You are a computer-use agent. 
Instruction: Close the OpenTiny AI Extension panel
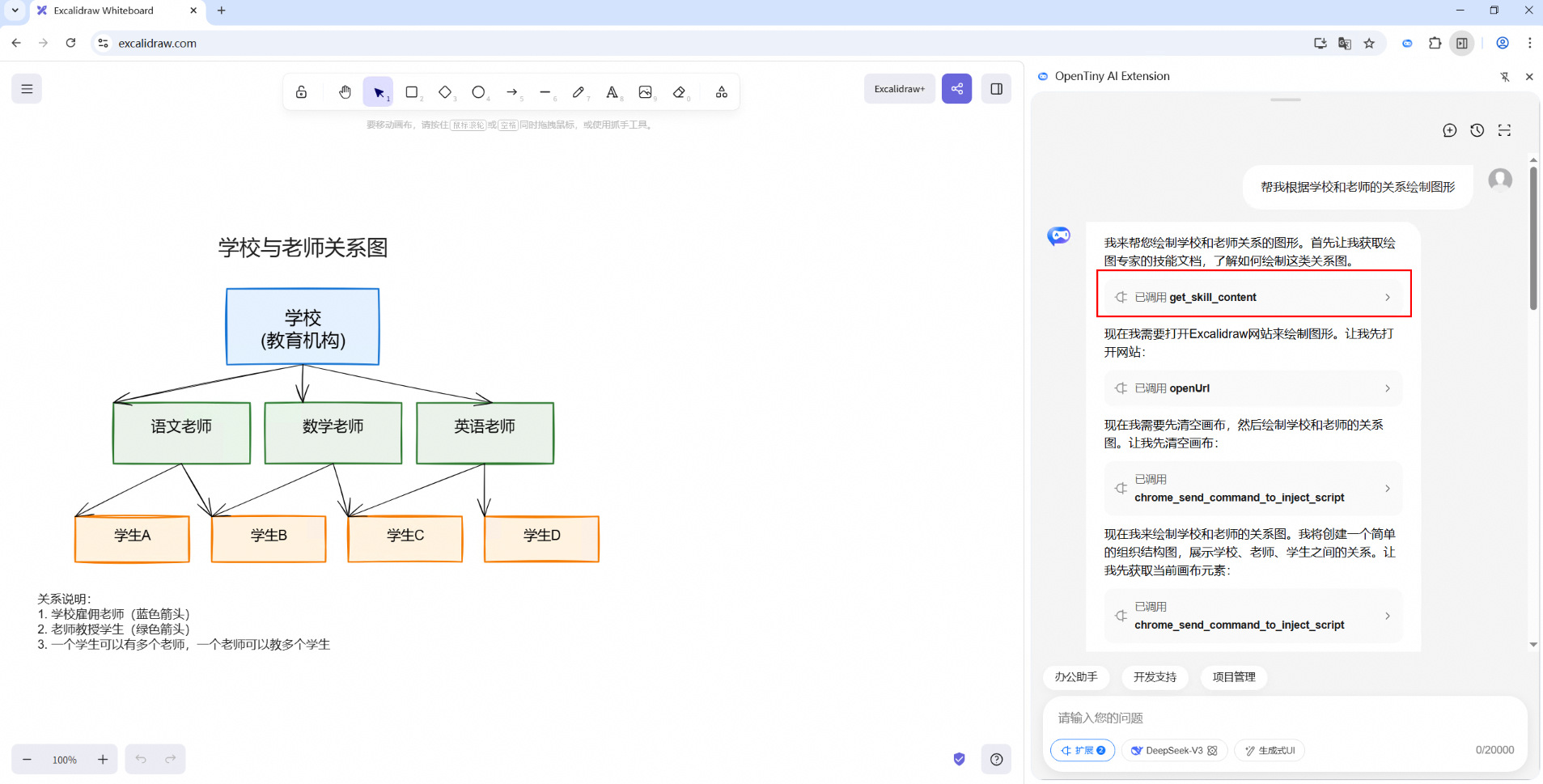pyautogui.click(x=1529, y=77)
